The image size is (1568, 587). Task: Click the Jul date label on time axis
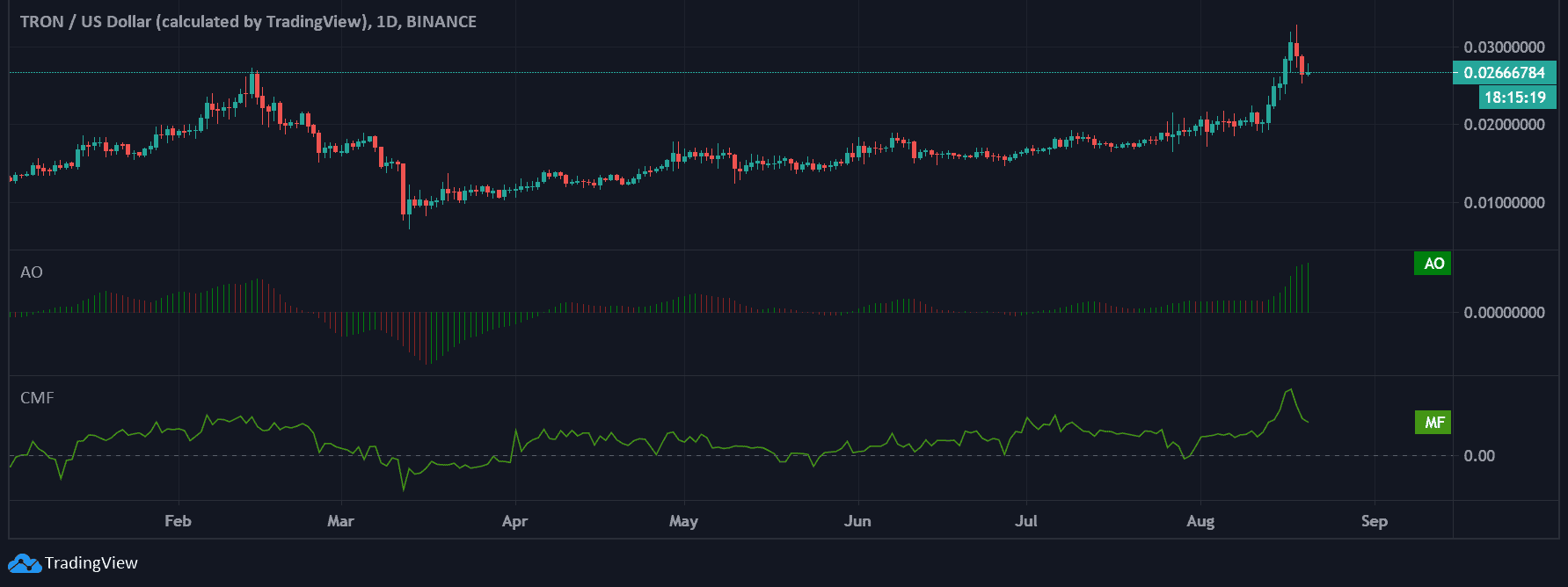[1026, 521]
